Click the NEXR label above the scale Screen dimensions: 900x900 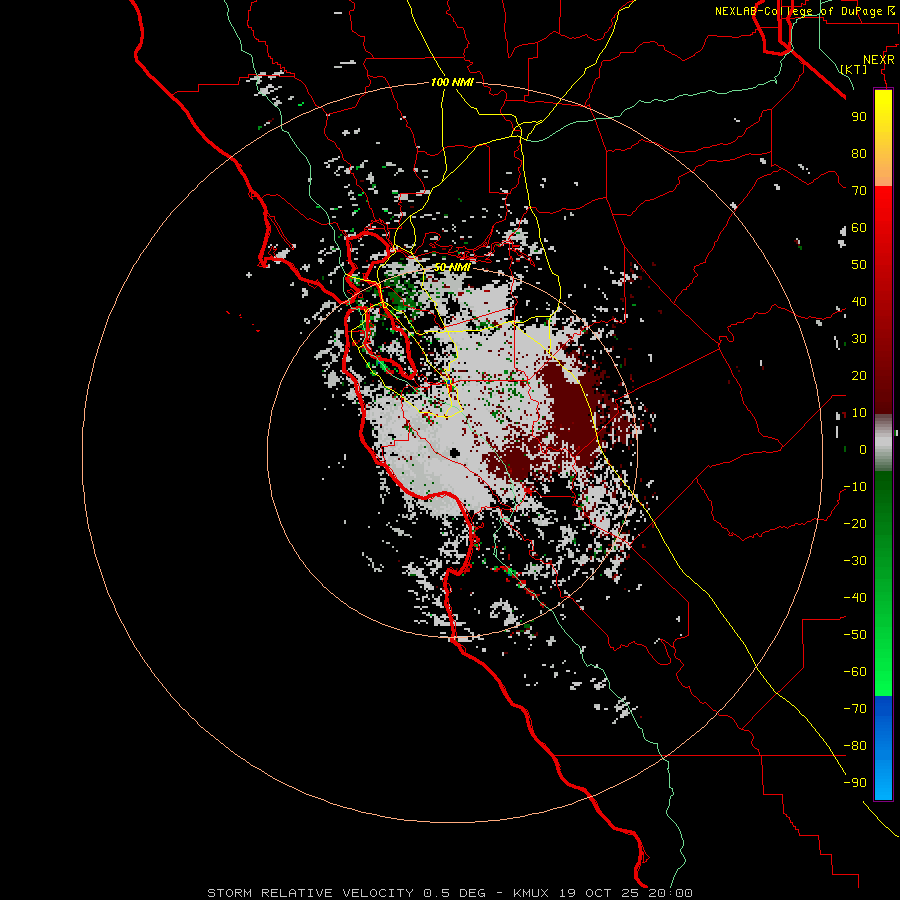pyautogui.click(x=879, y=60)
